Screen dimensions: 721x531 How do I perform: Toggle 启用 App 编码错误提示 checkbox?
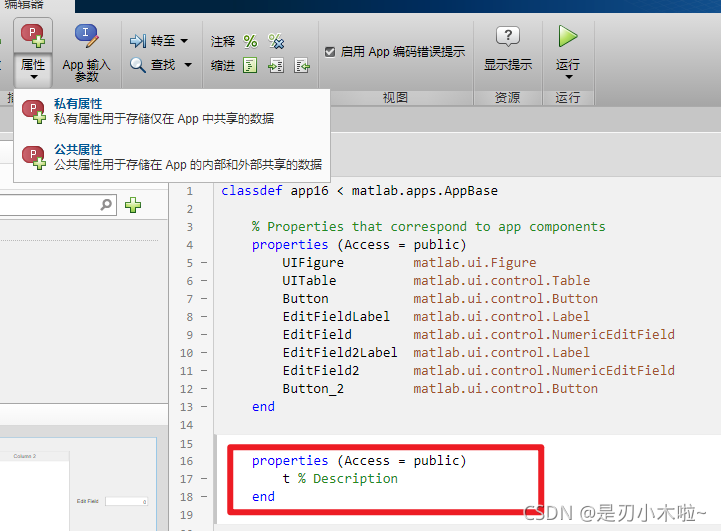330,51
